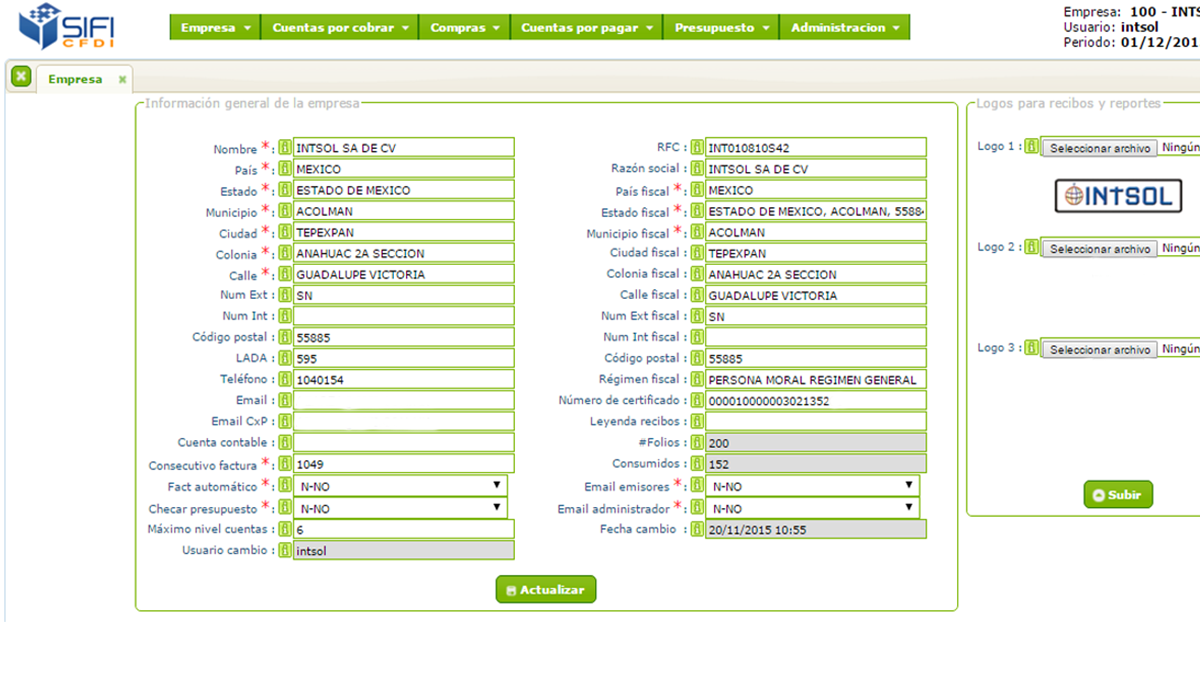The height and width of the screenshot is (700, 1200).
Task: Open the Empresa menu
Action: (x=215, y=28)
